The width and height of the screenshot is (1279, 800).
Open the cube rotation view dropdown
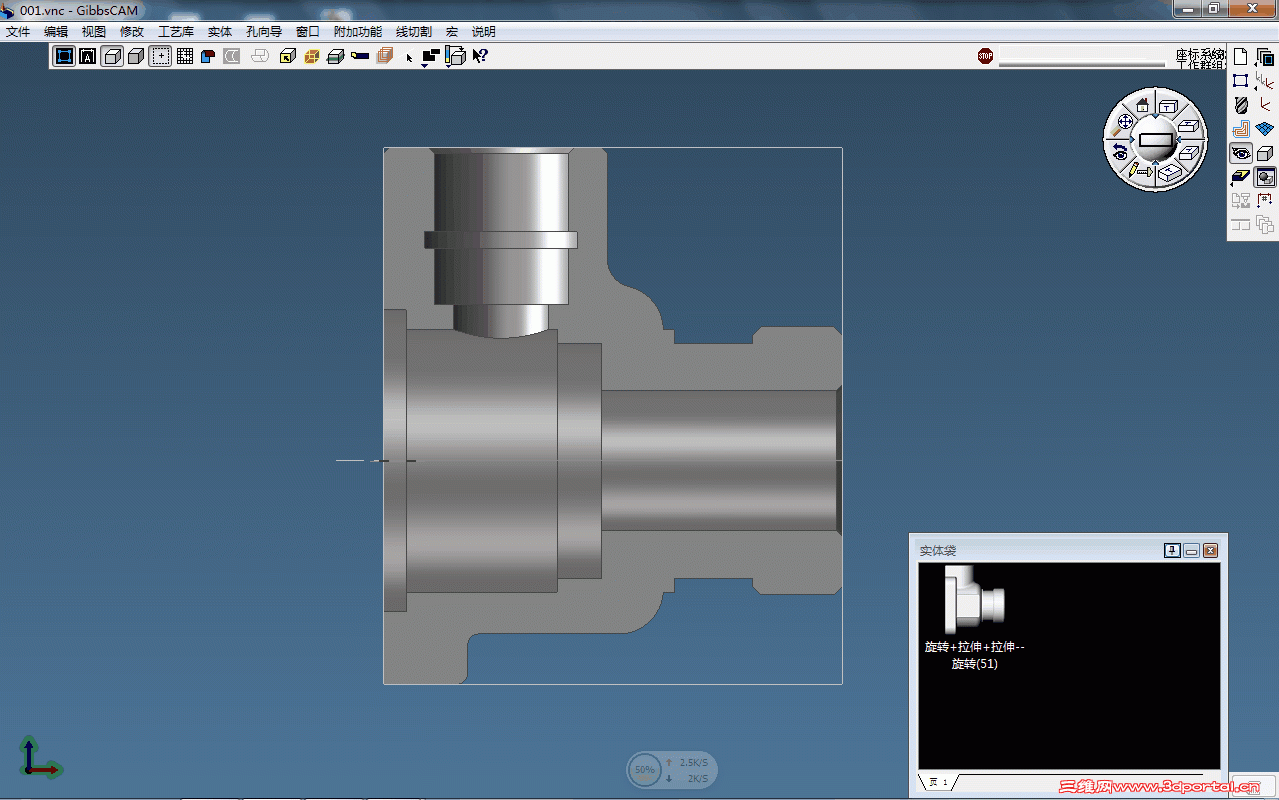pos(455,57)
